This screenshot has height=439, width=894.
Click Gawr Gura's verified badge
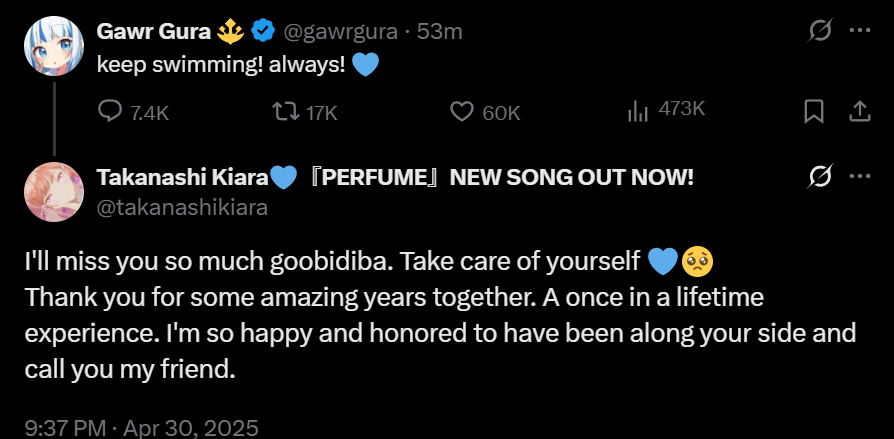click(263, 32)
